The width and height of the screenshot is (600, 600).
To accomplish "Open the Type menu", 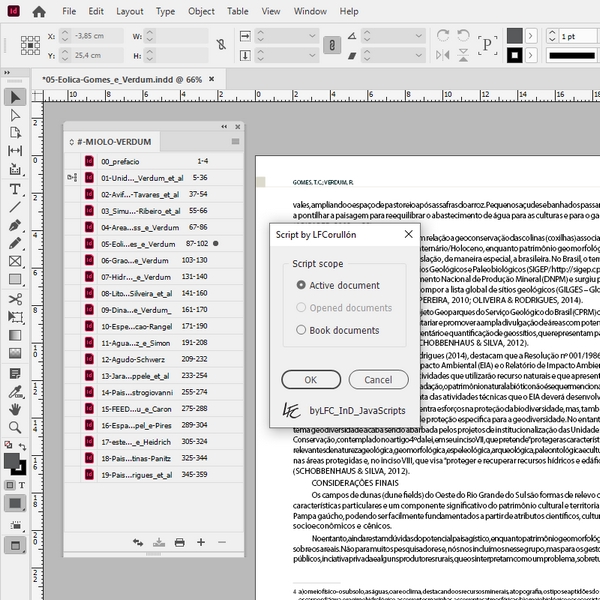I will [x=165, y=11].
